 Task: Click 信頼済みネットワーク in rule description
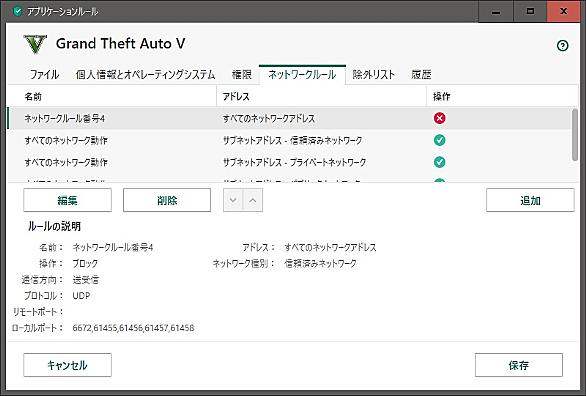coord(320,263)
